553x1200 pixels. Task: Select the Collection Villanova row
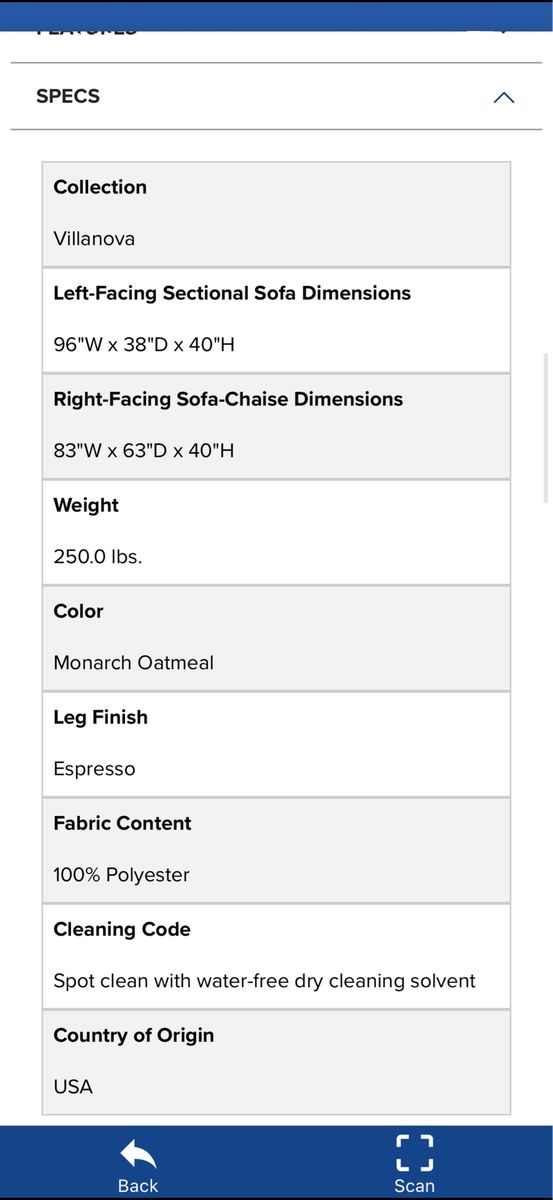pos(276,214)
